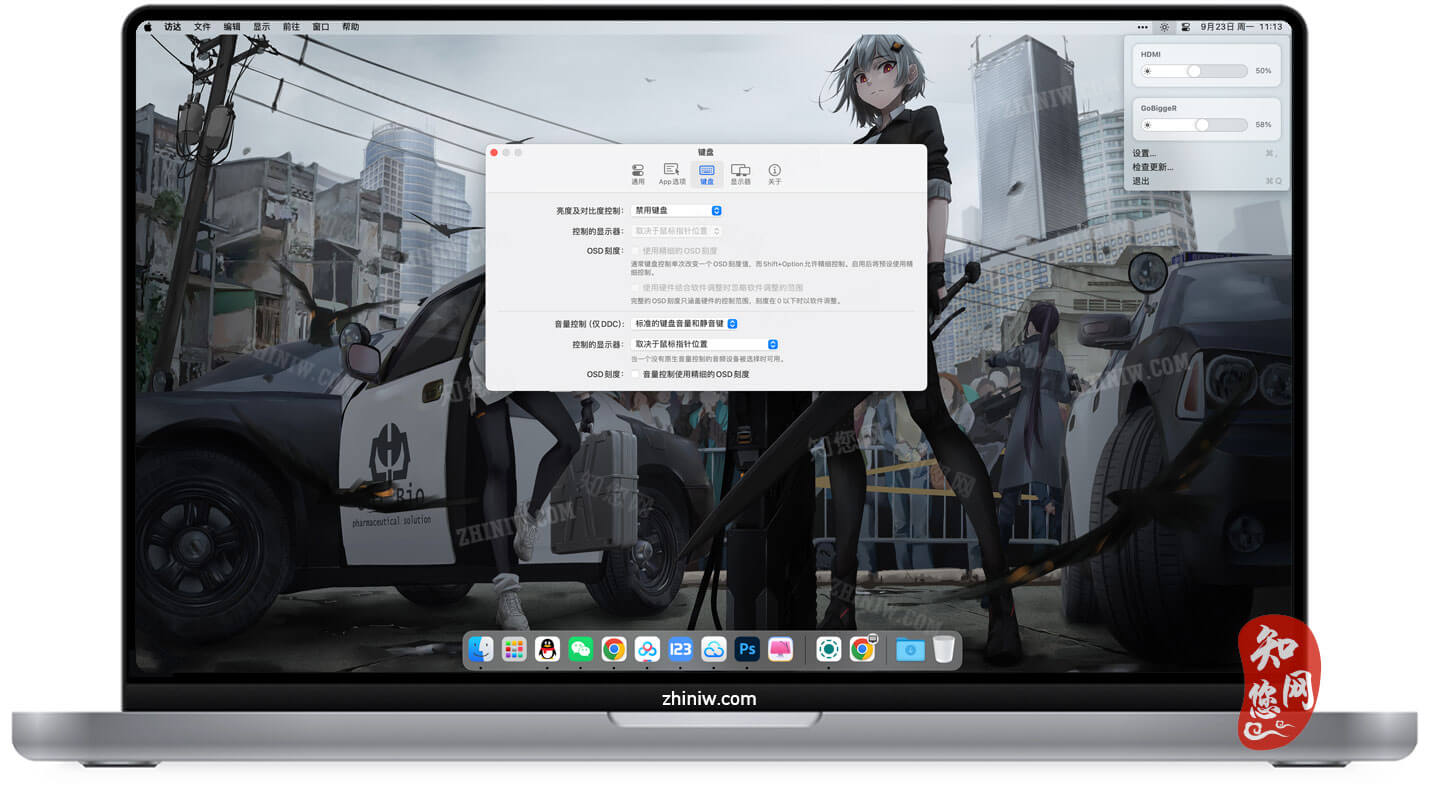
Task: Tick 使用硬件结合软件调整时忽略软件调整的范围 checkbox
Action: pos(635,287)
